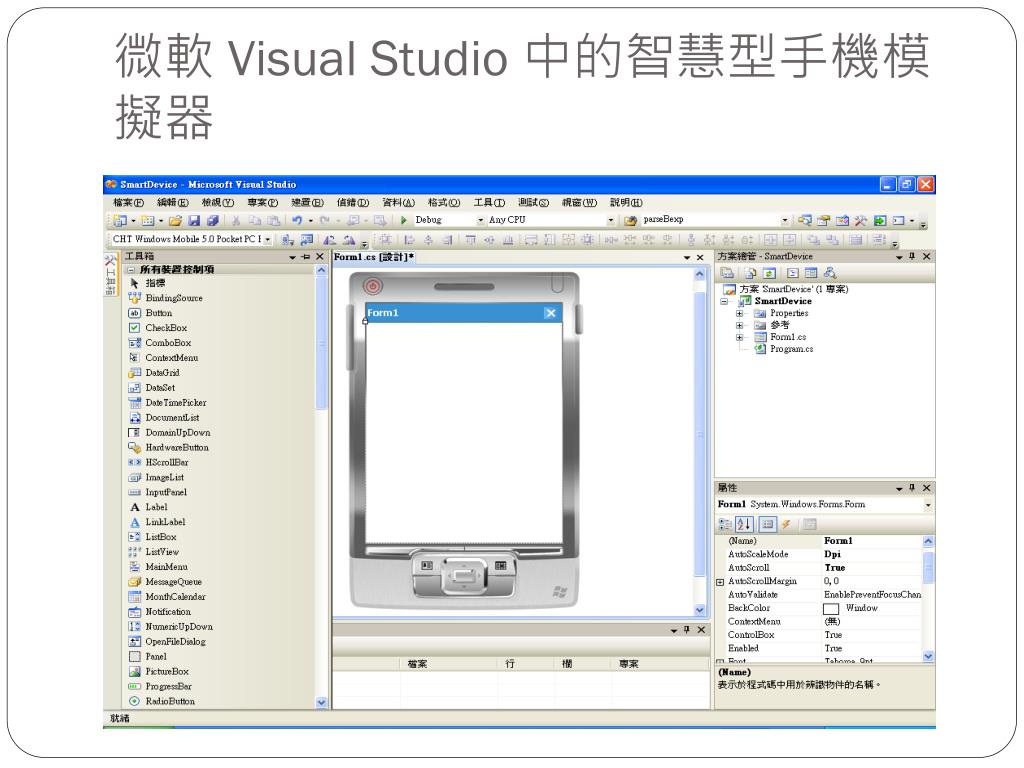Open the parseBexp find dropdown
Viewport: 1024px width, 768px height.
pyautogui.click(x=785, y=220)
